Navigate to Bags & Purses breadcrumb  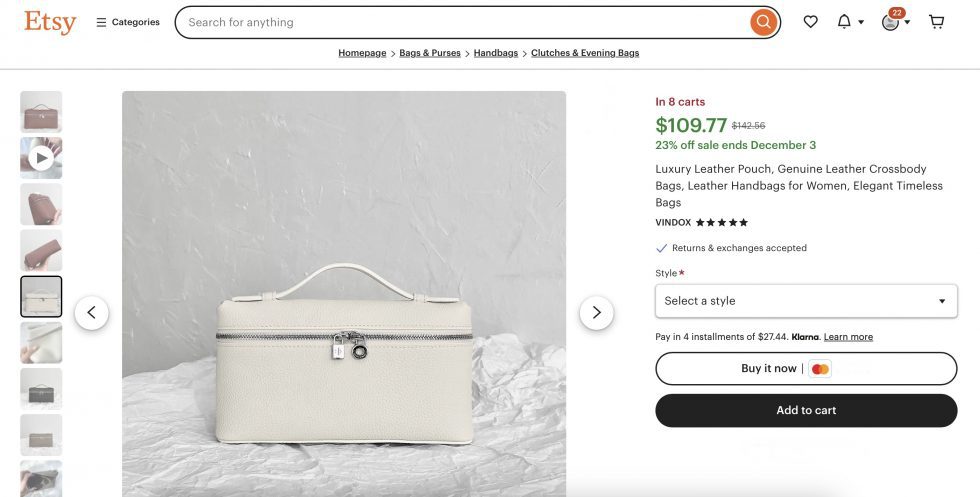point(430,53)
